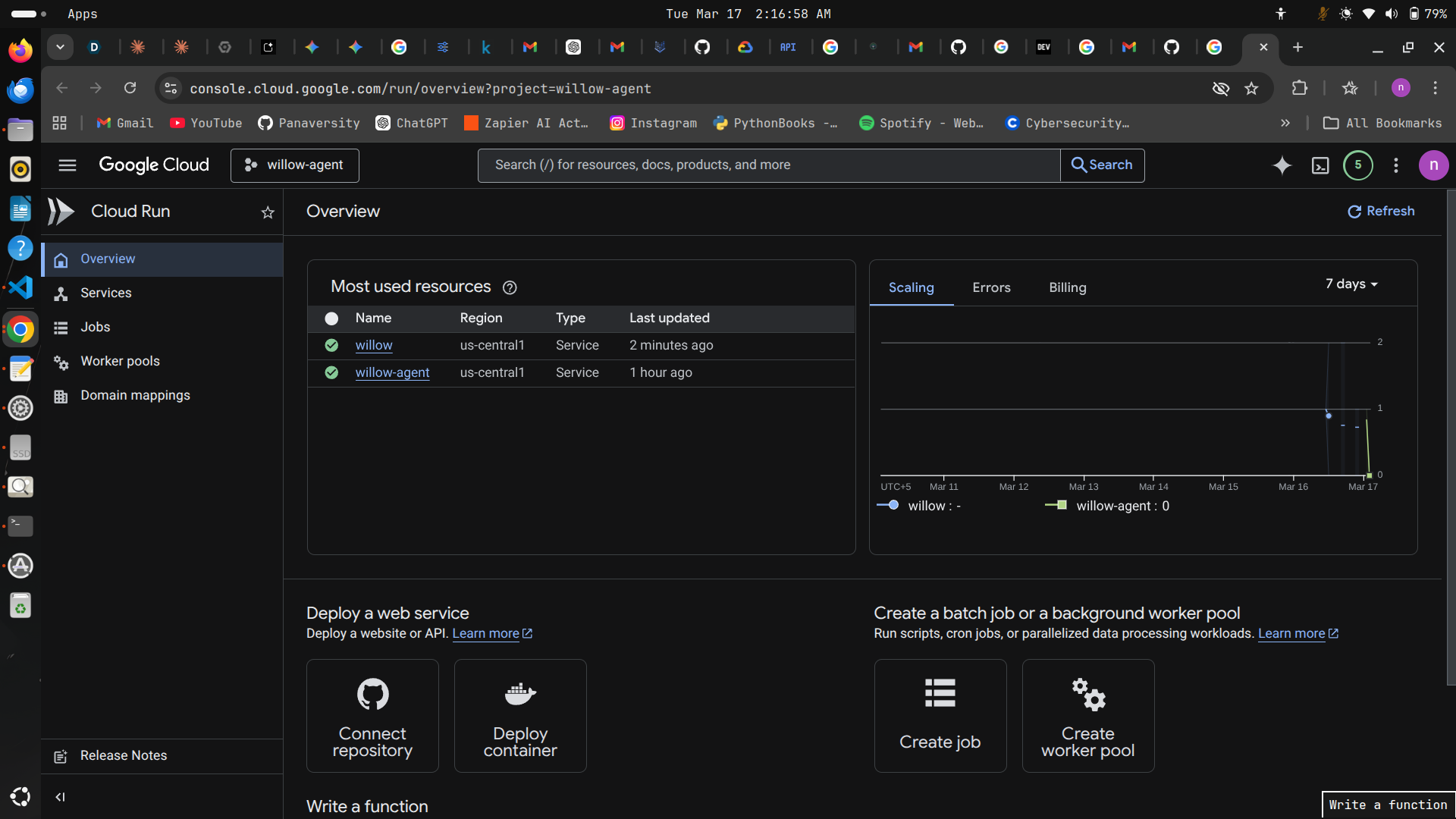
Task: Click Deploy container Docker card
Action: tap(520, 715)
